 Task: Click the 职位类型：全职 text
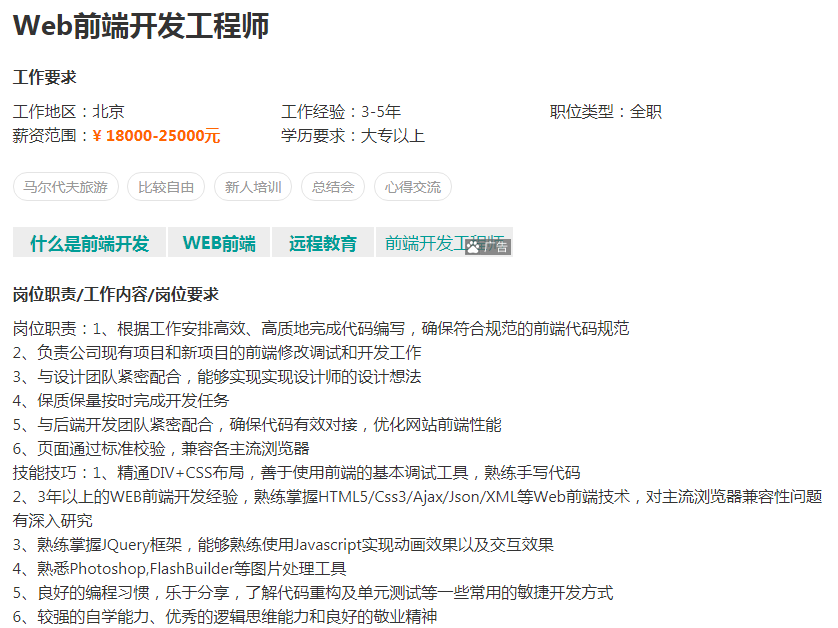coord(606,112)
